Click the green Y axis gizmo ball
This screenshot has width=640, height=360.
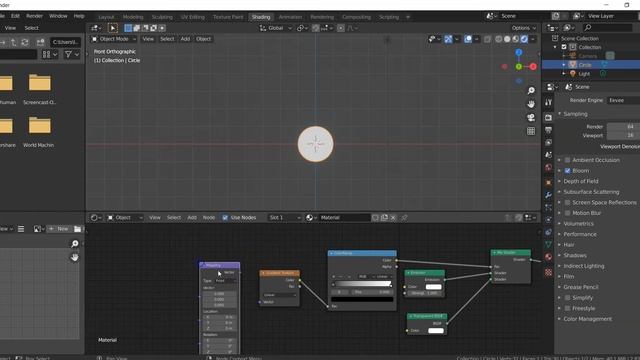519,67
